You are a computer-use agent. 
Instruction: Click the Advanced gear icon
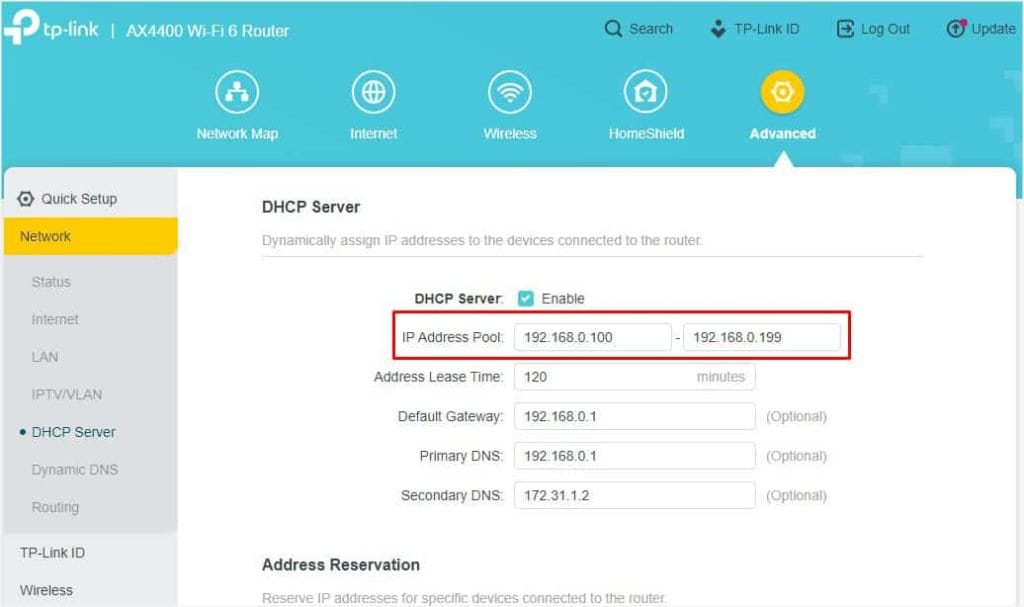[x=781, y=93]
